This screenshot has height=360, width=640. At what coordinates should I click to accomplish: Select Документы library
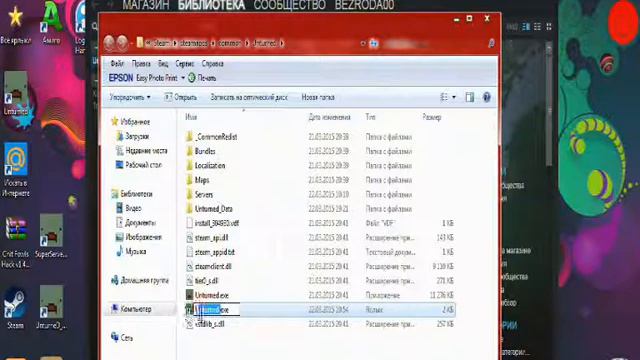point(136,222)
